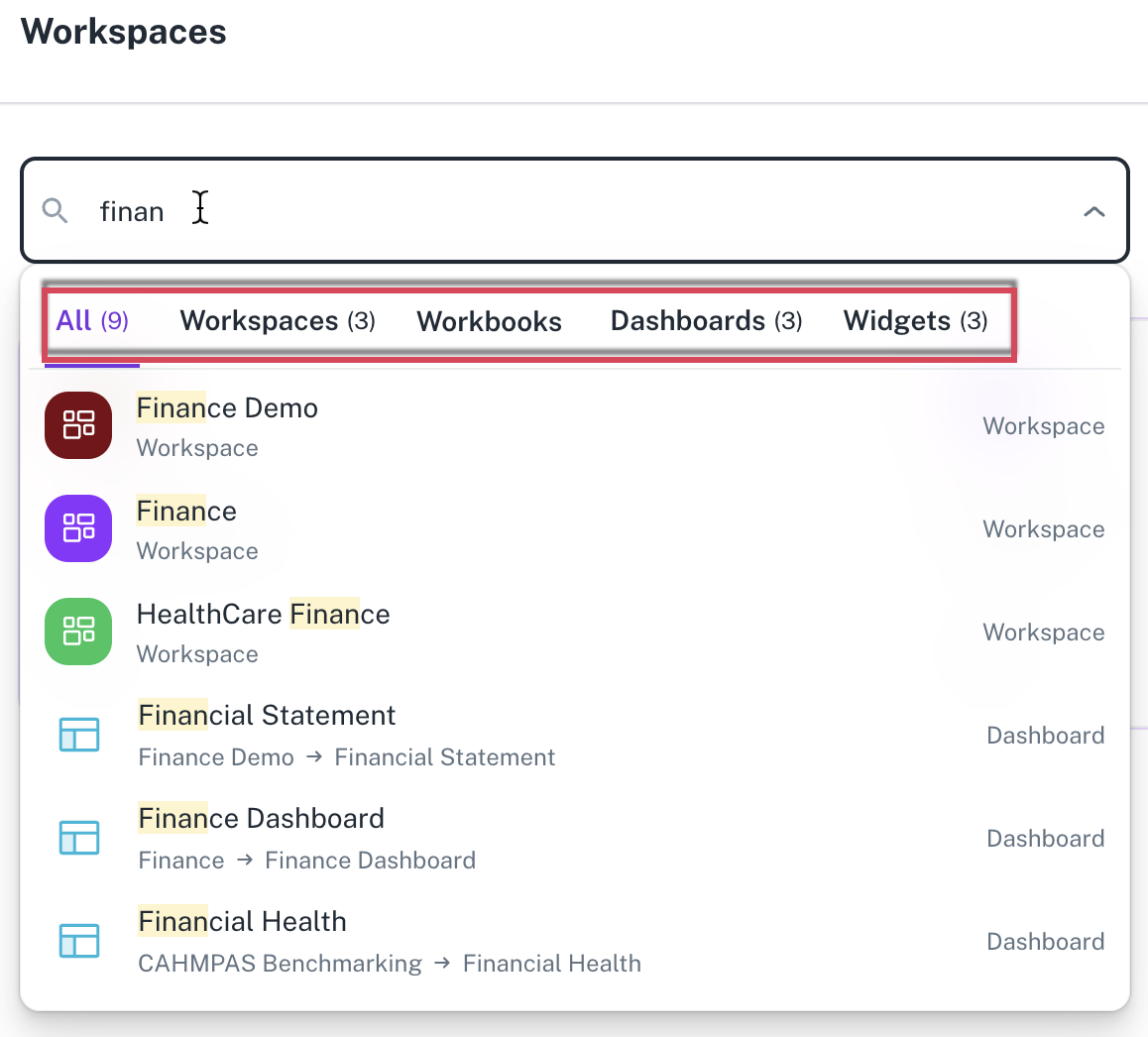Viewport: 1148px width, 1037px height.
Task: Focus the search field containing finan
Action: click(575, 211)
